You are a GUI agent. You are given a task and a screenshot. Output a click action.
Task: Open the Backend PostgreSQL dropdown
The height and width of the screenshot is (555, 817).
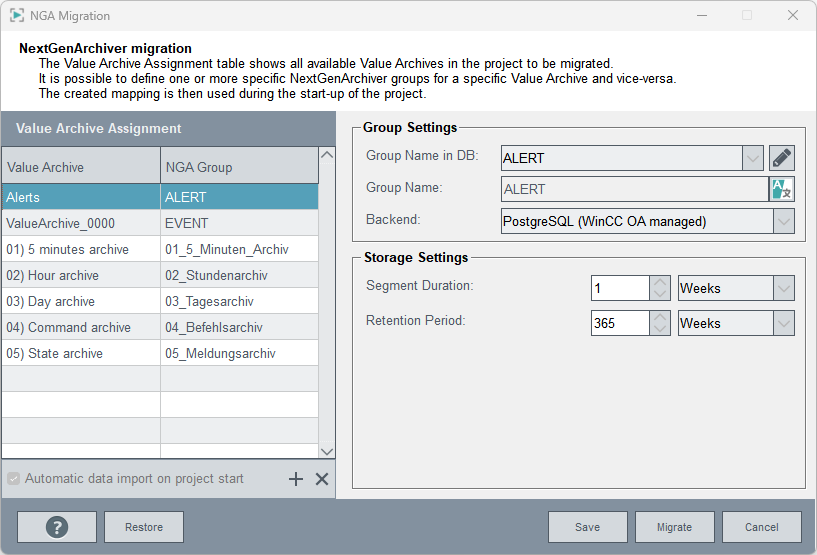click(784, 221)
